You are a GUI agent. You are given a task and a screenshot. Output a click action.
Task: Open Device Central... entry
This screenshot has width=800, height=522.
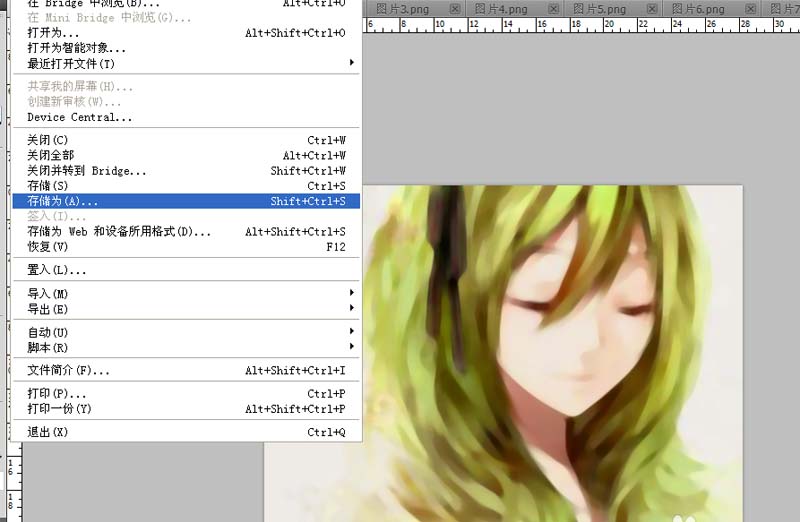(186, 117)
